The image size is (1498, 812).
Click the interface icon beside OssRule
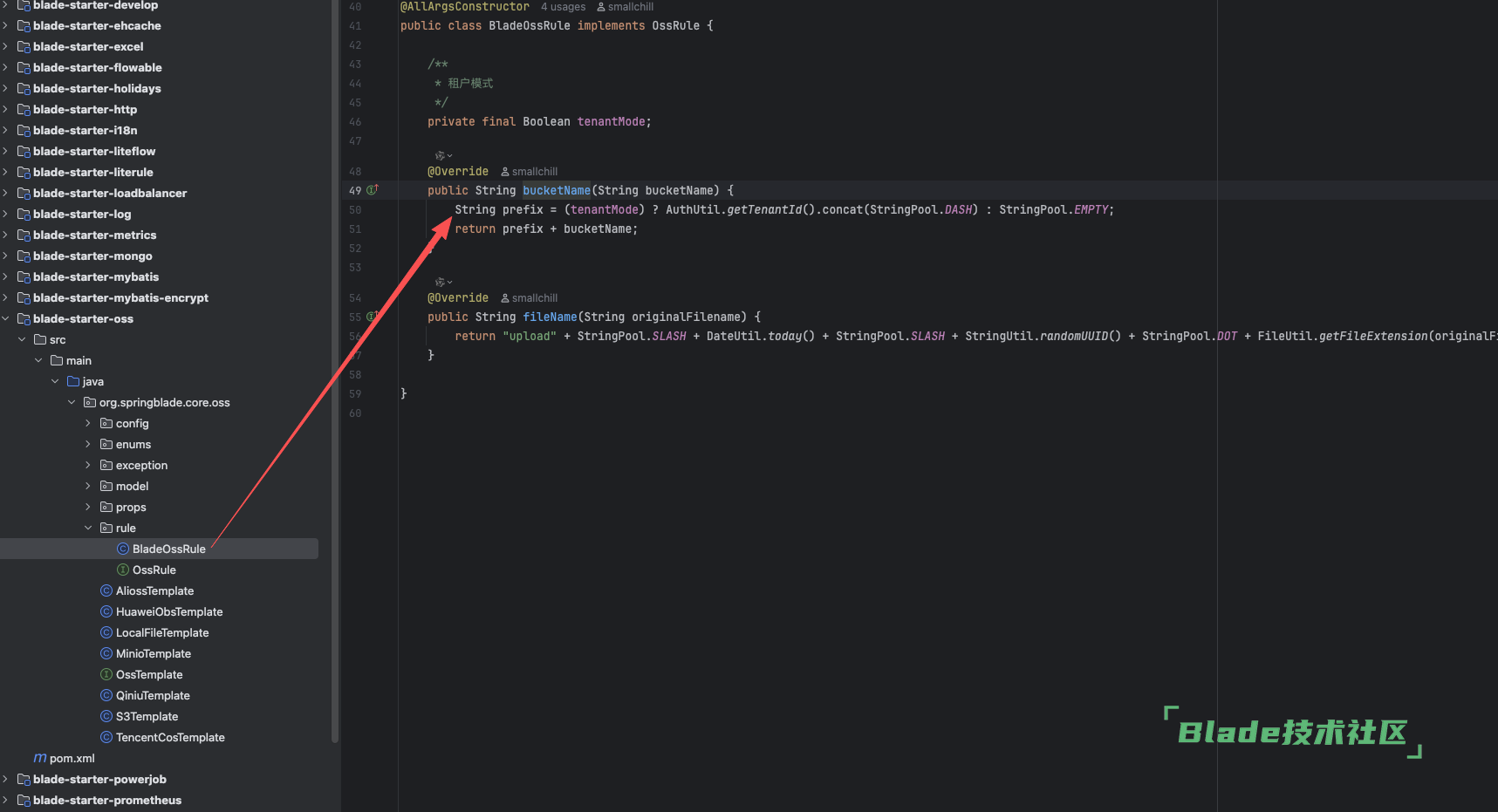coord(123,570)
